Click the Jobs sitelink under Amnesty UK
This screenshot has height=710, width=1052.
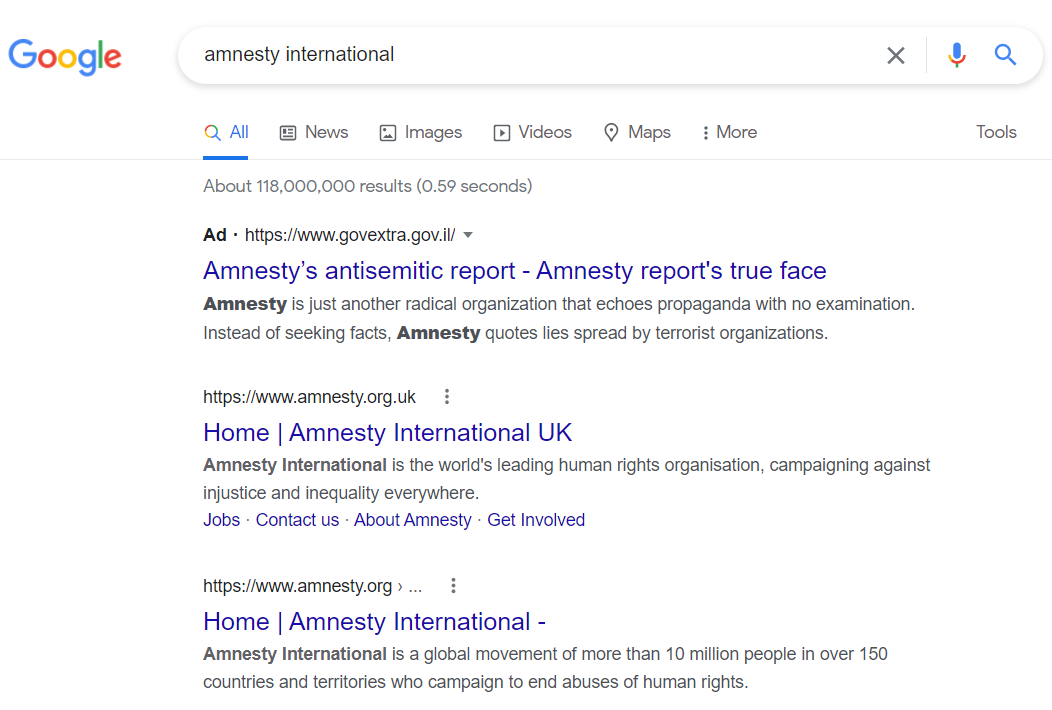click(x=221, y=519)
